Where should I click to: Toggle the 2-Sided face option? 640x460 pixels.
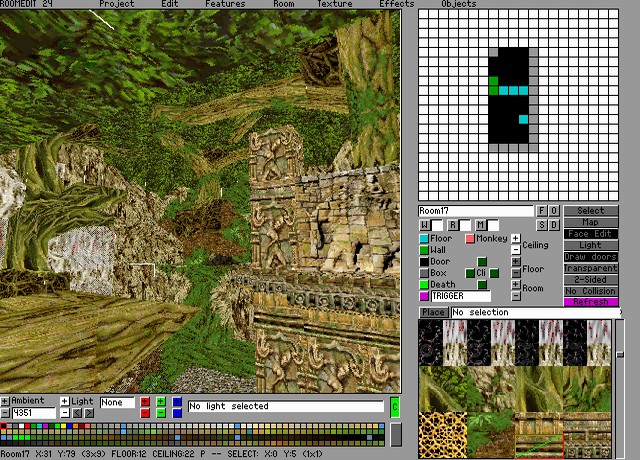[x=591, y=280]
